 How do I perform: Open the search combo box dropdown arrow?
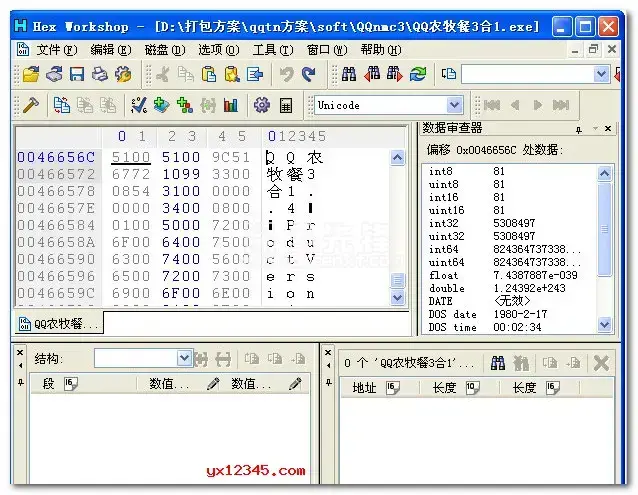tap(601, 74)
